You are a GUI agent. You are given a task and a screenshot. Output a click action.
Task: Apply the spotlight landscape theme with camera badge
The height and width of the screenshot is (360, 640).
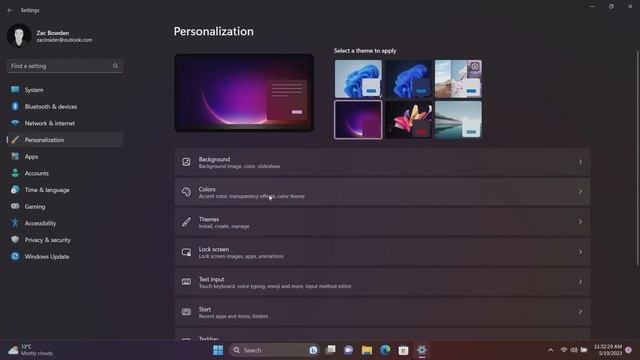458,79
